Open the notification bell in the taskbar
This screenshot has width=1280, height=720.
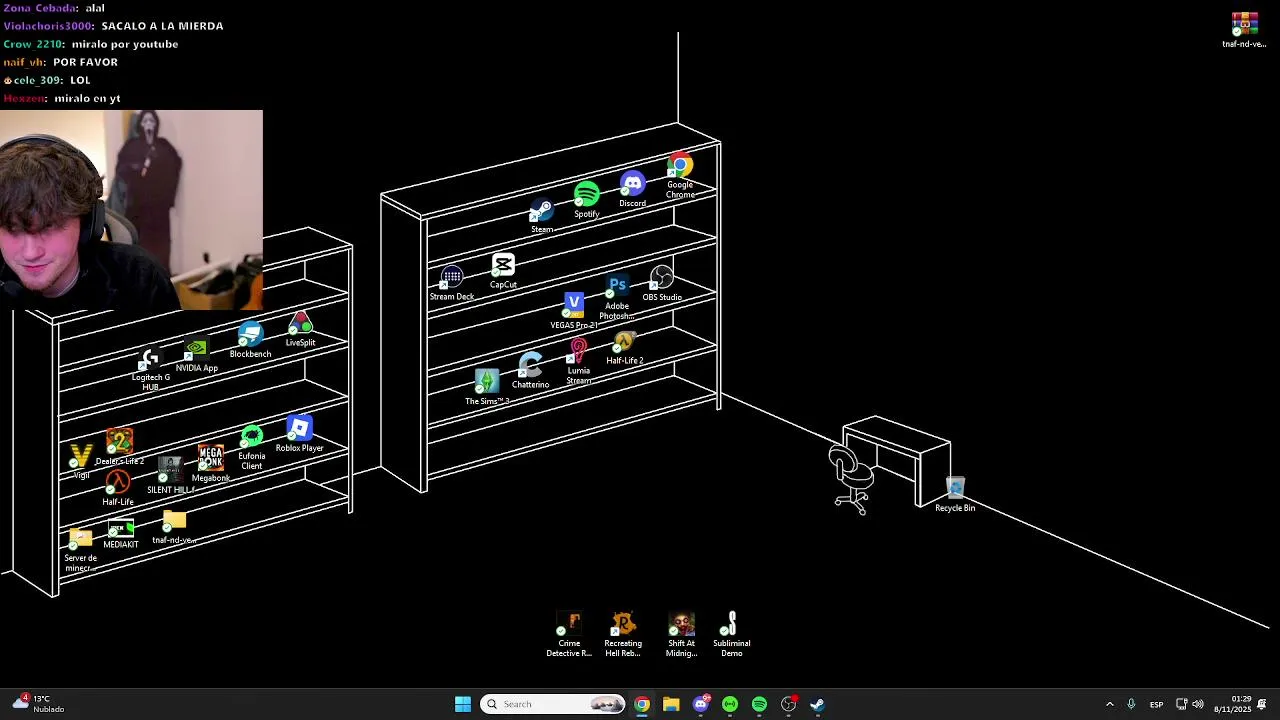(x=1262, y=704)
